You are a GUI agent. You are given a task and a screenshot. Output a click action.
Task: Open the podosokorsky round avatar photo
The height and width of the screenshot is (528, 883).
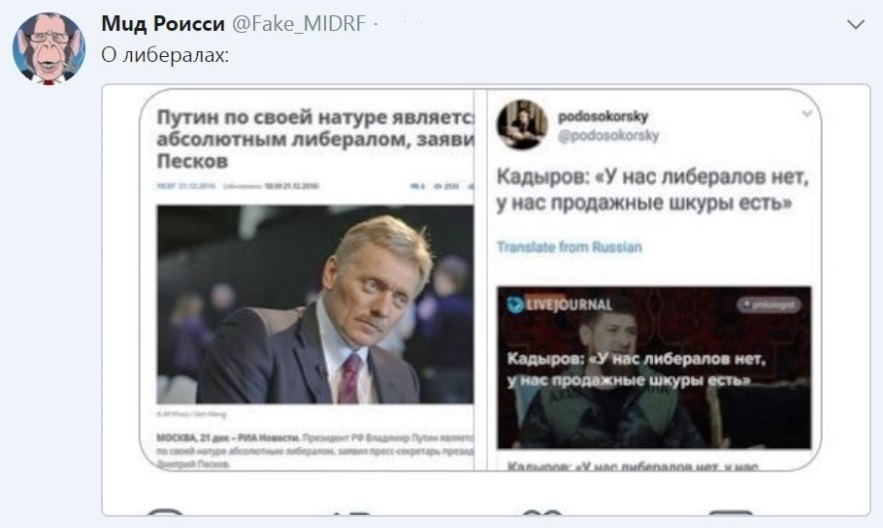(x=522, y=124)
